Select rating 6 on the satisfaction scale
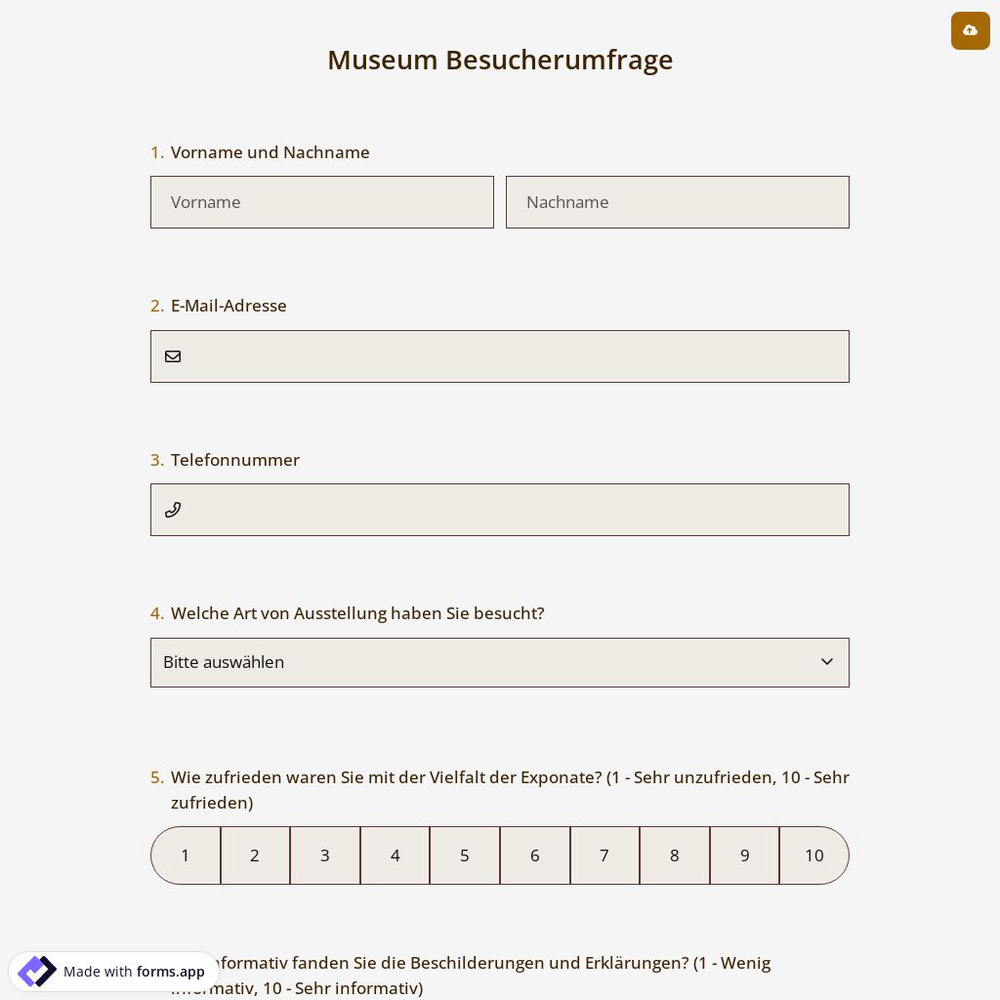Screen dimensions: 1000x1000 pyautogui.click(x=535, y=855)
